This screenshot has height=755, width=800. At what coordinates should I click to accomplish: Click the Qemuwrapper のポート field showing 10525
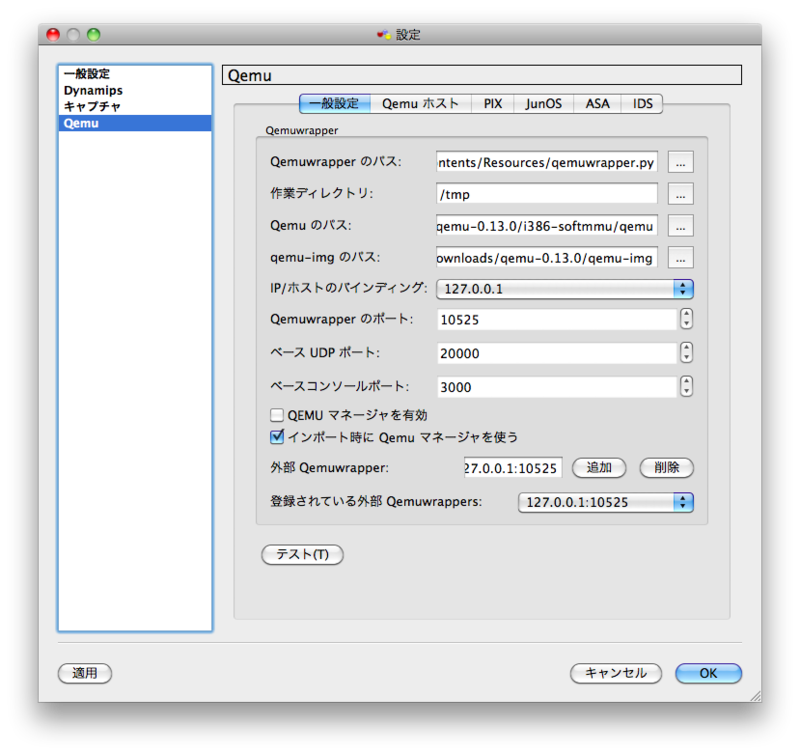[557, 319]
